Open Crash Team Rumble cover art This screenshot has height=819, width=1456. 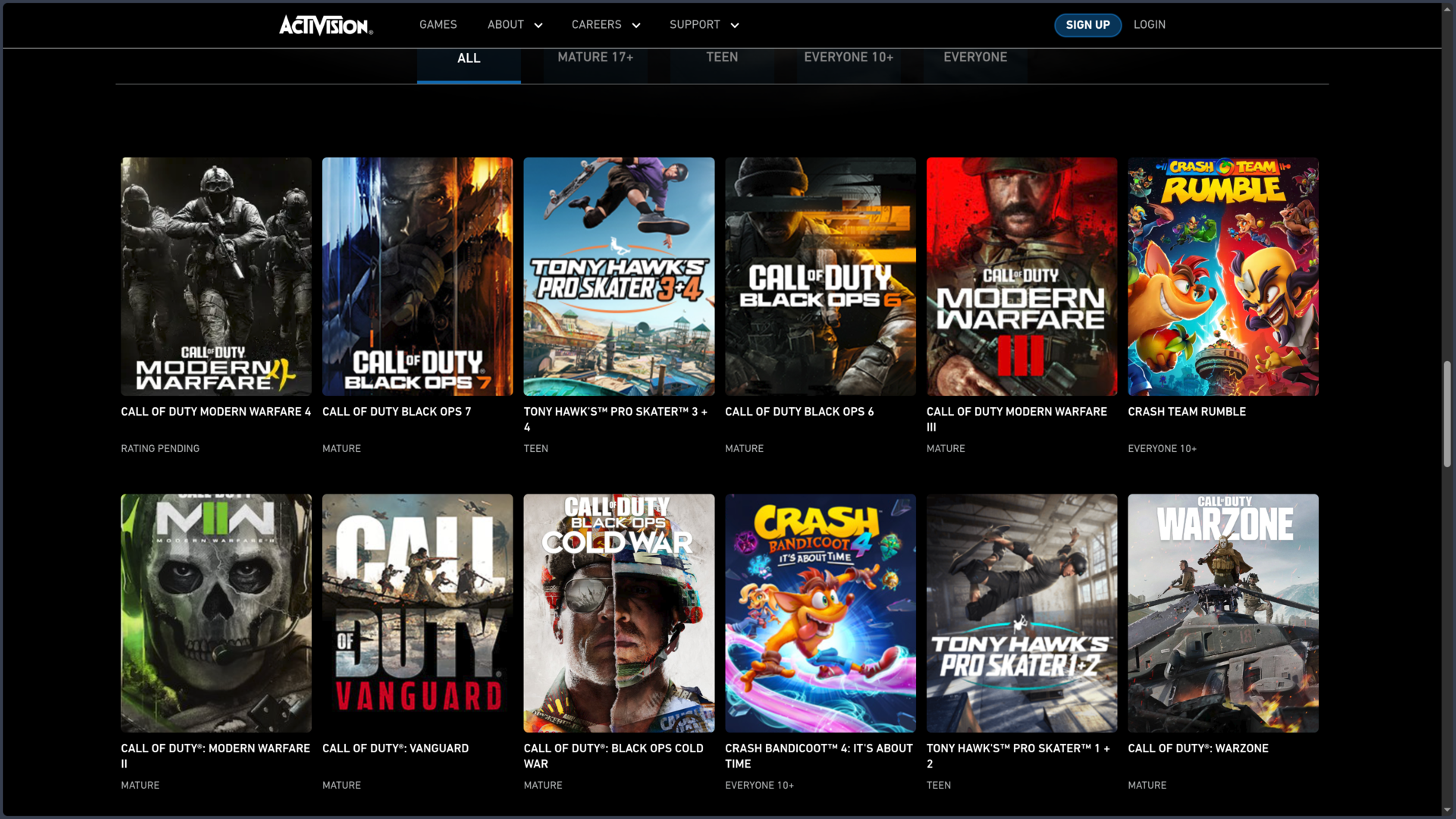point(1223,277)
